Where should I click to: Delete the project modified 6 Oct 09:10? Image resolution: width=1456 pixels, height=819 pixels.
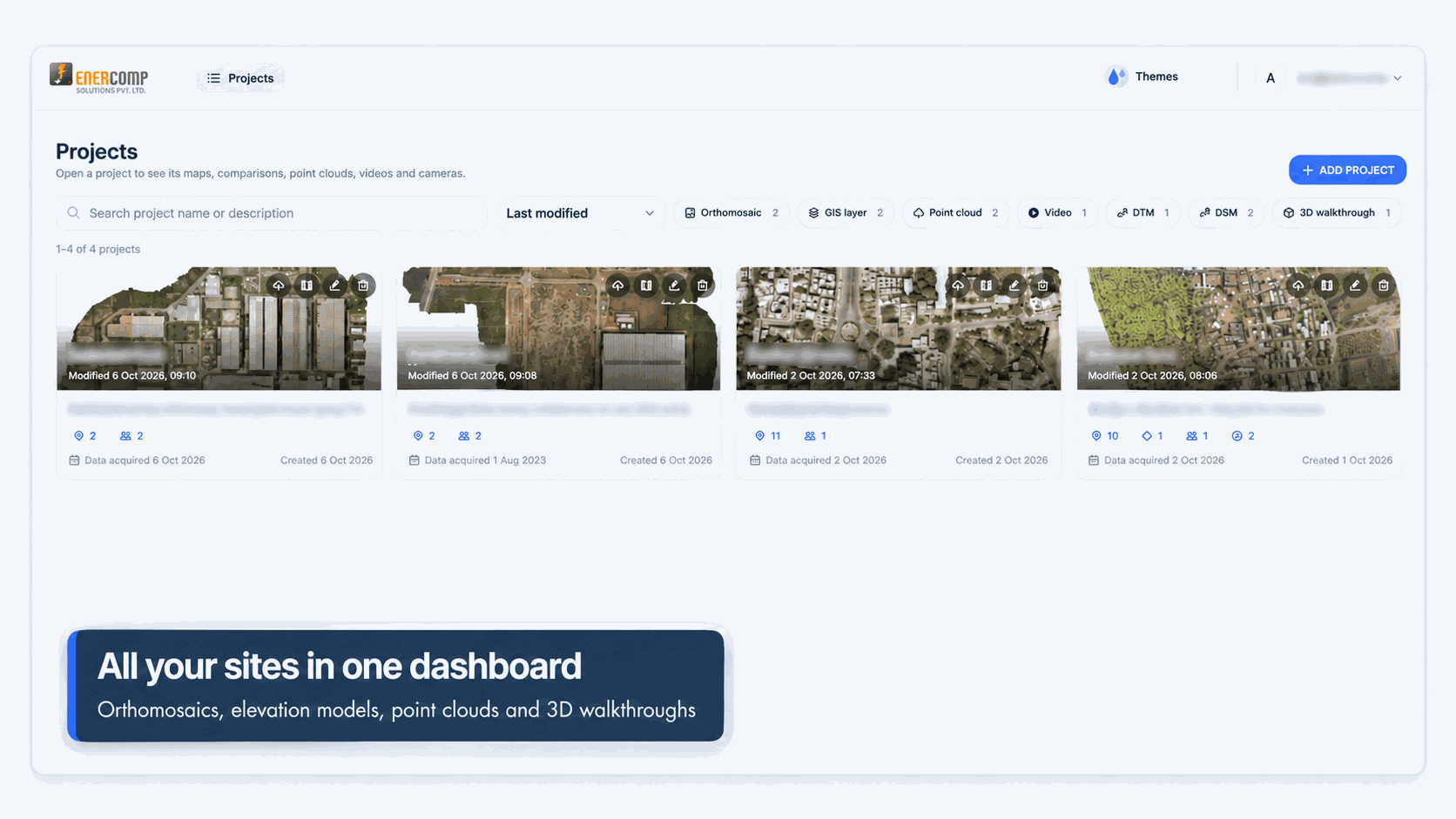363,285
